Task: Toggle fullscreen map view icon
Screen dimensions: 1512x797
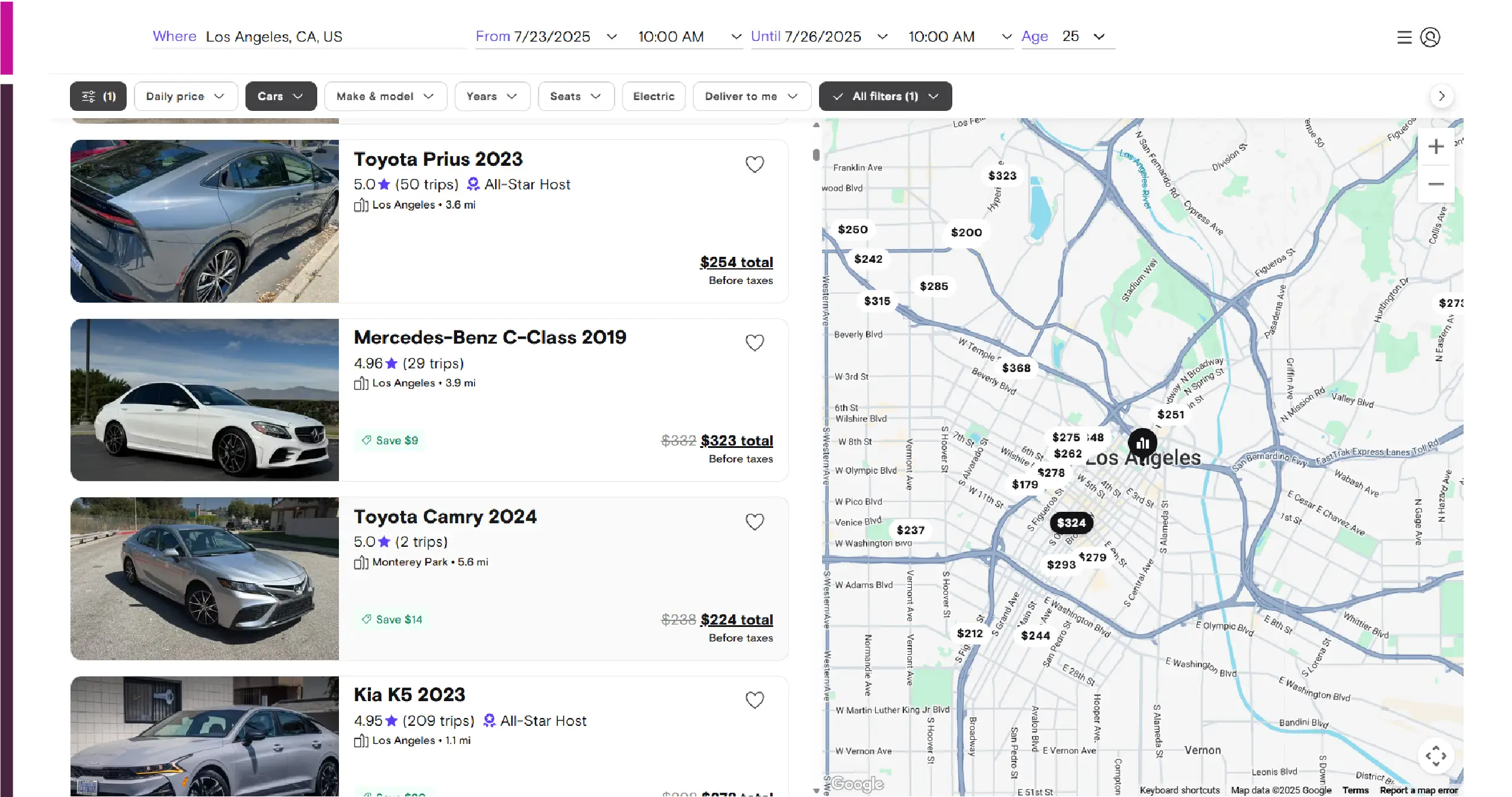Action: (x=1435, y=755)
